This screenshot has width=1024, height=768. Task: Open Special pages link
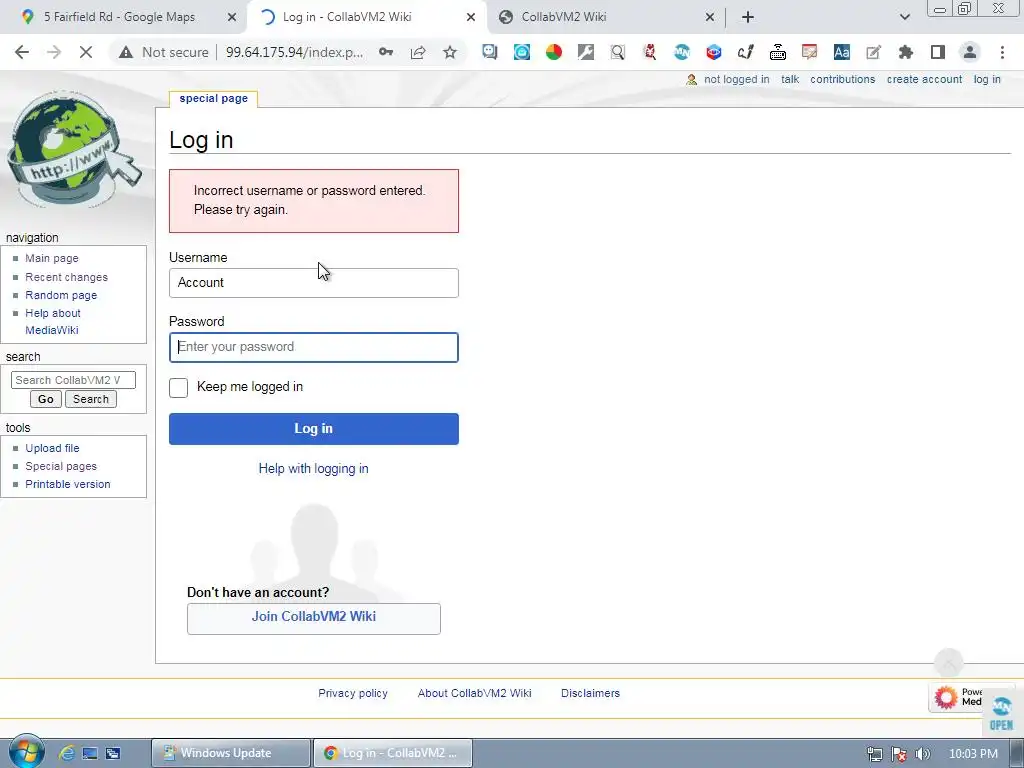[61, 466]
